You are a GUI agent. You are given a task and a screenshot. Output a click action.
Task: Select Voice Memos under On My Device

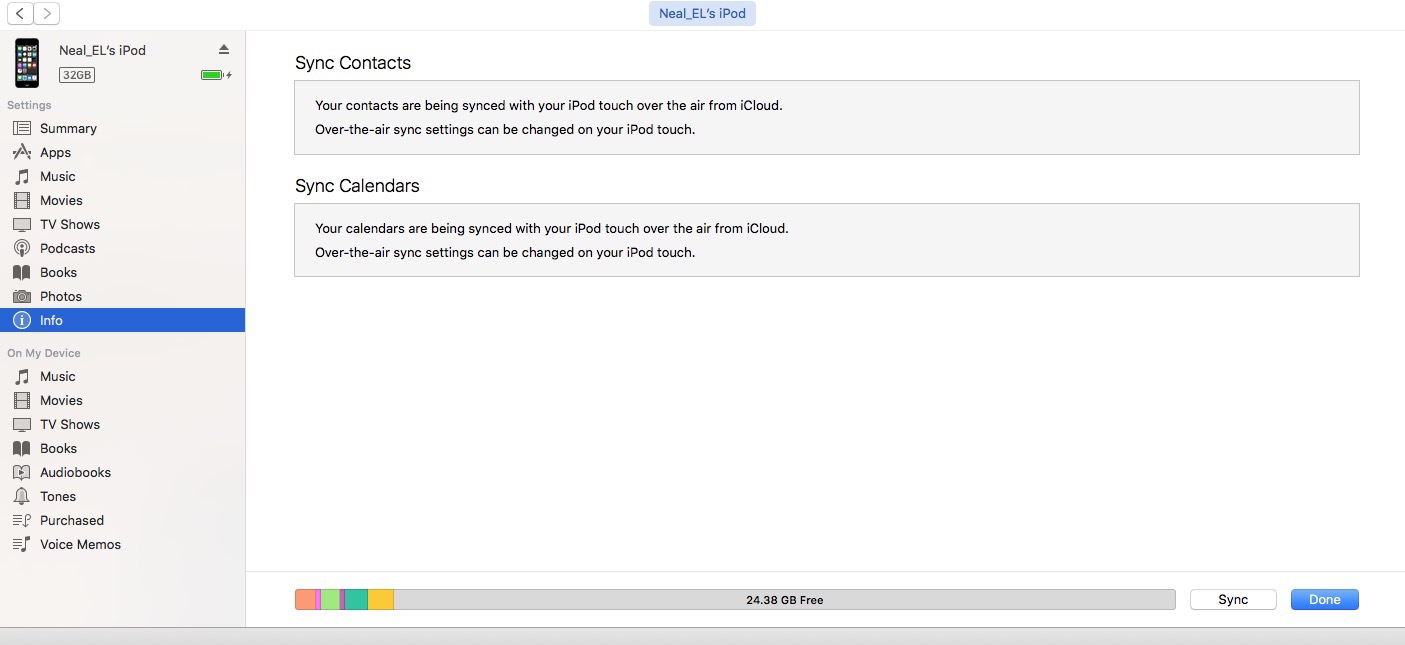80,544
